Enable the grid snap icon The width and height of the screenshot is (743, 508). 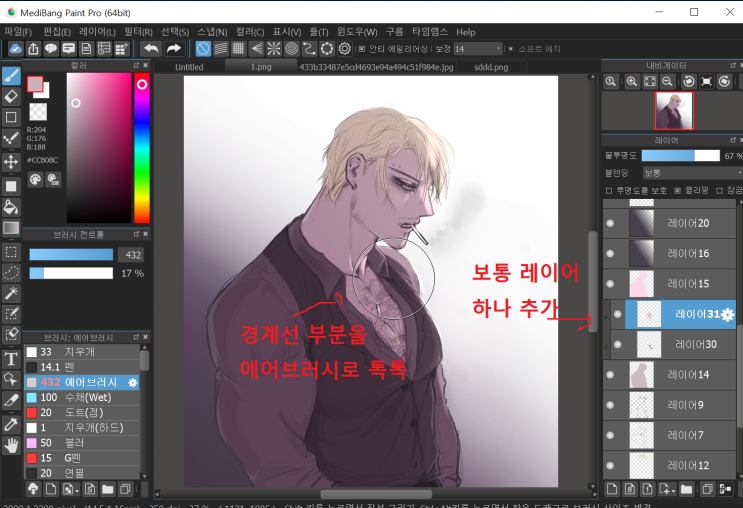(238, 48)
